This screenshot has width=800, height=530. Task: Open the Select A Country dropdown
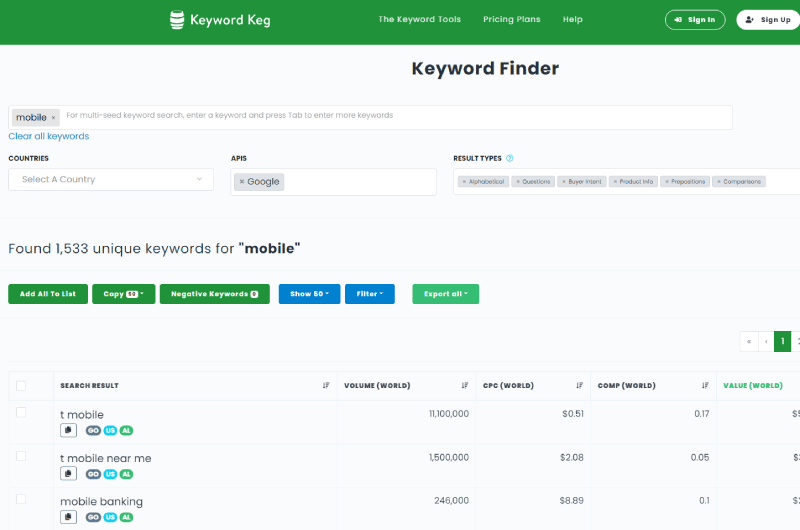click(x=111, y=180)
